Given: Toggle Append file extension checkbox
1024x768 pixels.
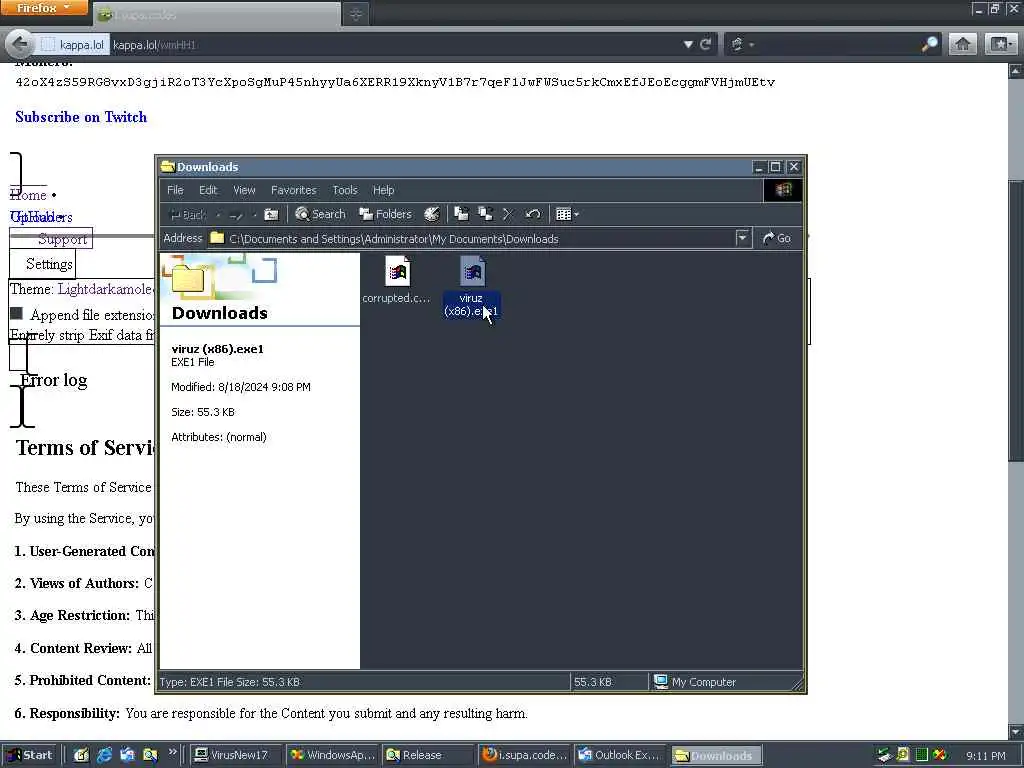Looking at the screenshot, I should point(16,314).
